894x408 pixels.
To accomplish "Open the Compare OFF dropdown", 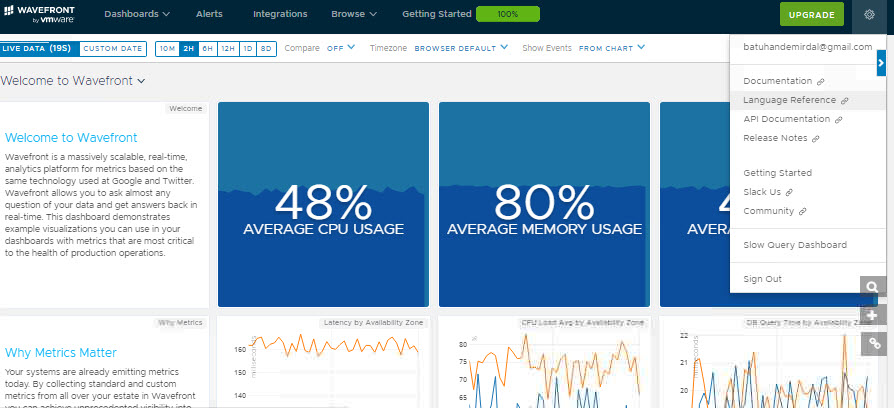I will (341, 47).
